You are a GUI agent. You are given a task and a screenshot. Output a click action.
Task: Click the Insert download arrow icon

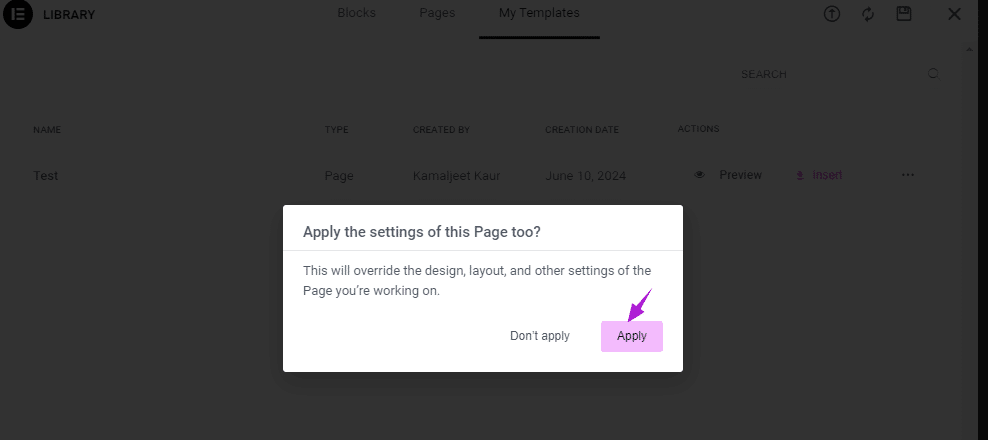[800, 175]
